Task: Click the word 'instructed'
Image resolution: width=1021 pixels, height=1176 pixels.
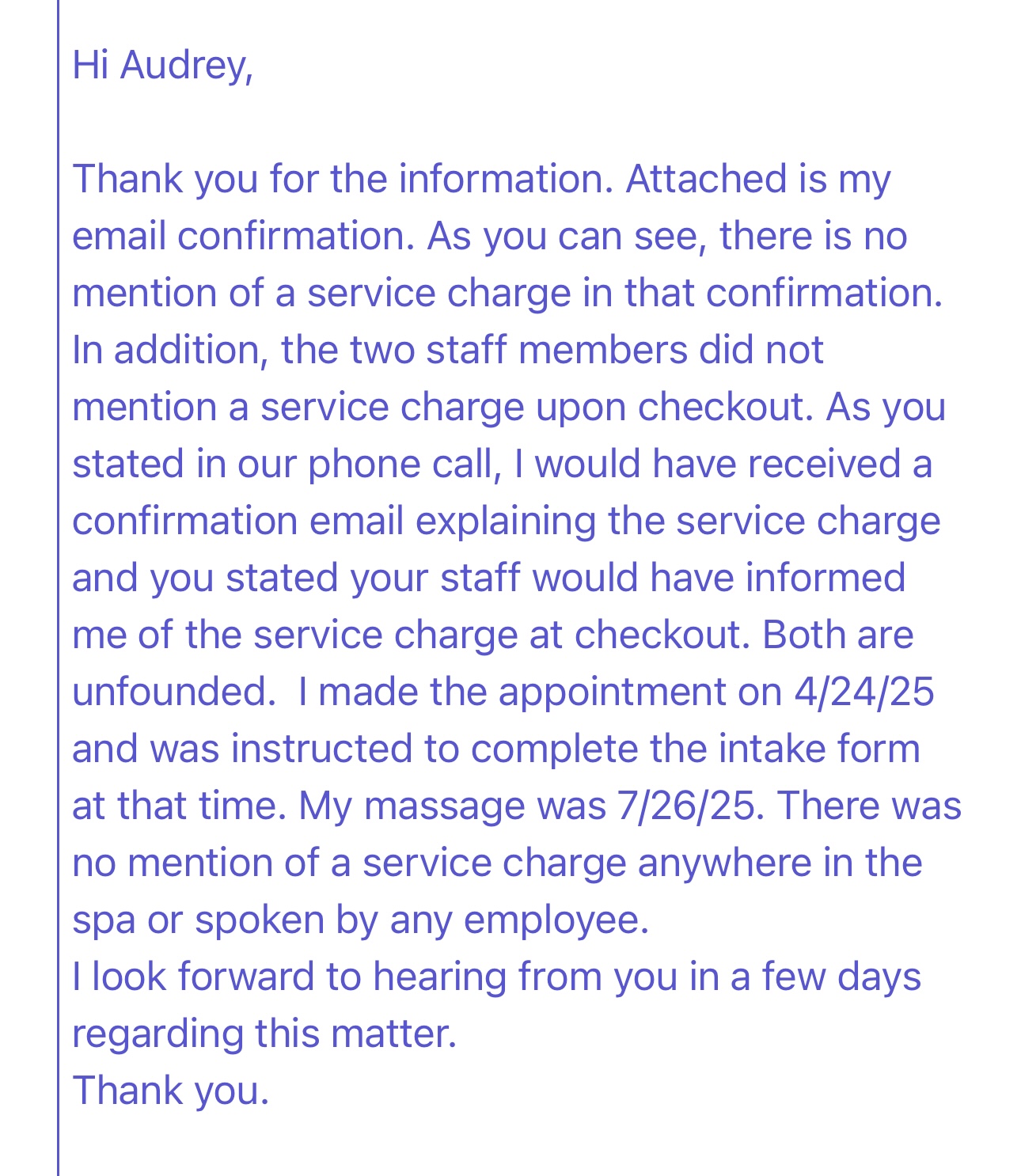Action: pyautogui.click(x=321, y=749)
